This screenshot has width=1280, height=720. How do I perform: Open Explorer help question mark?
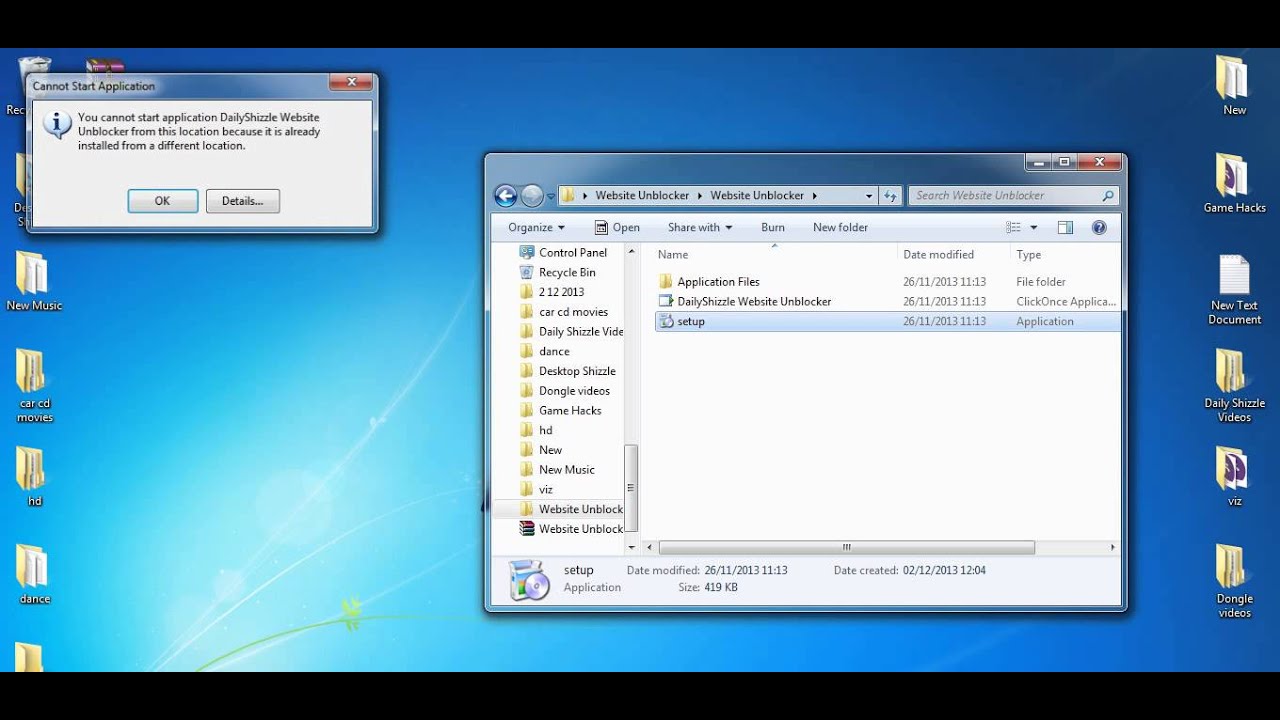click(x=1099, y=227)
